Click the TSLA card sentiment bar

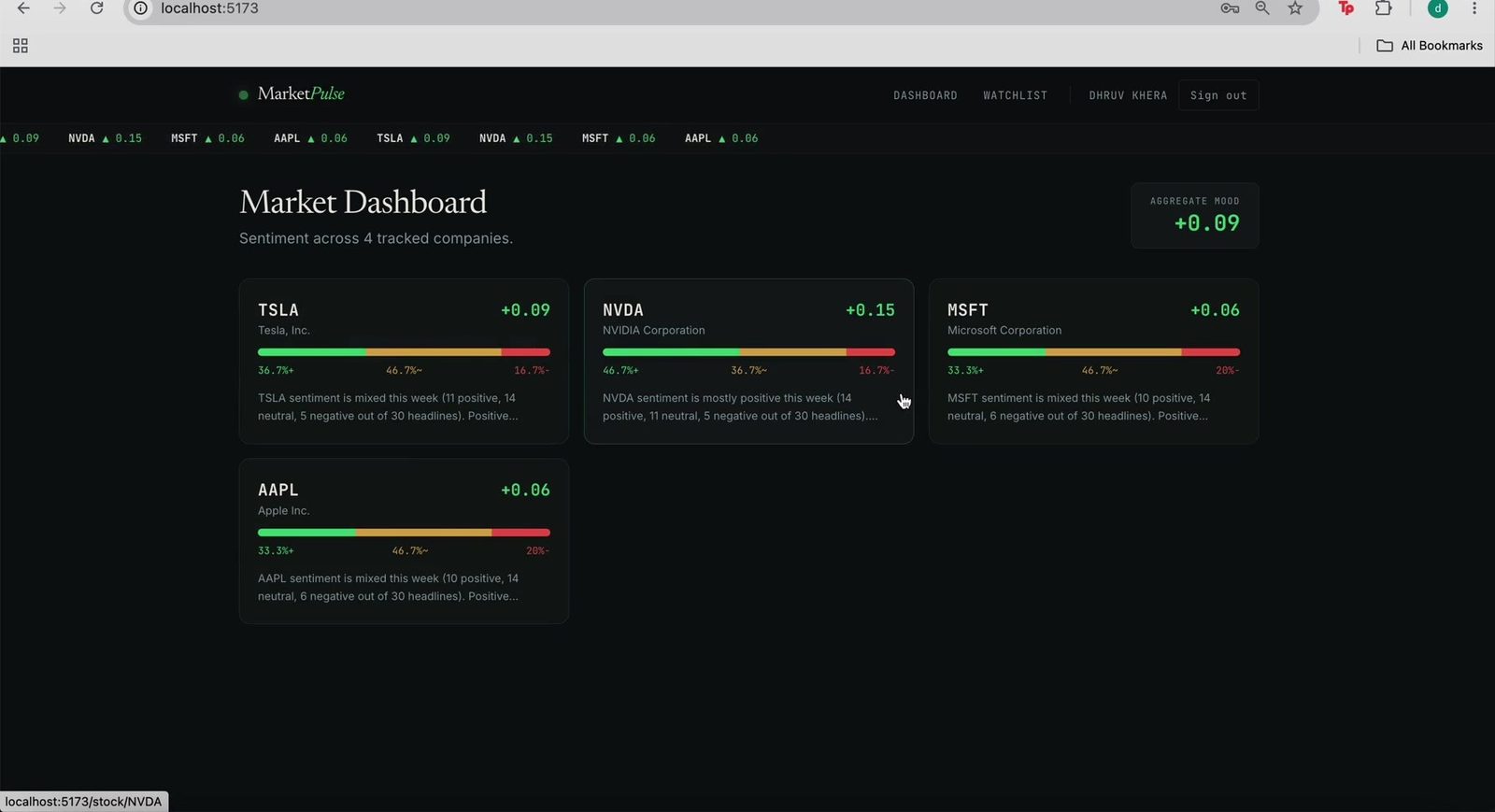click(404, 352)
